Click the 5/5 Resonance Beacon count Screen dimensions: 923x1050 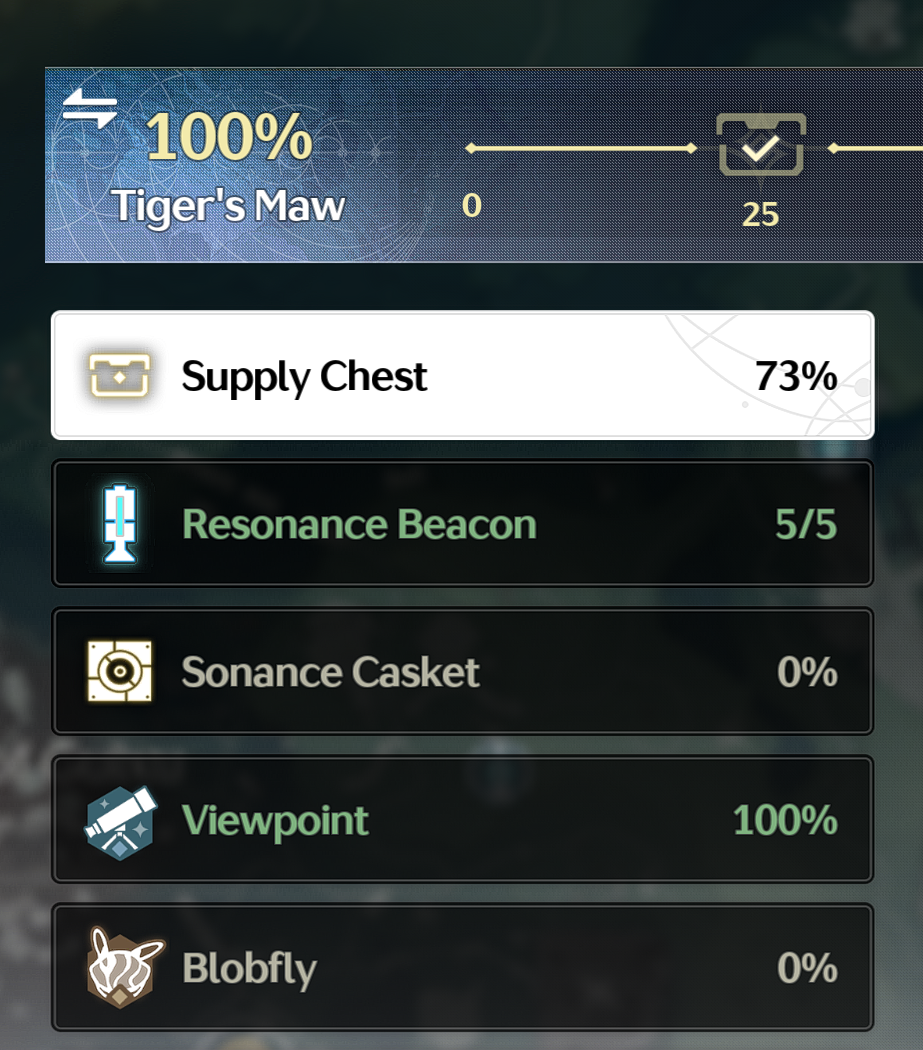click(x=806, y=524)
